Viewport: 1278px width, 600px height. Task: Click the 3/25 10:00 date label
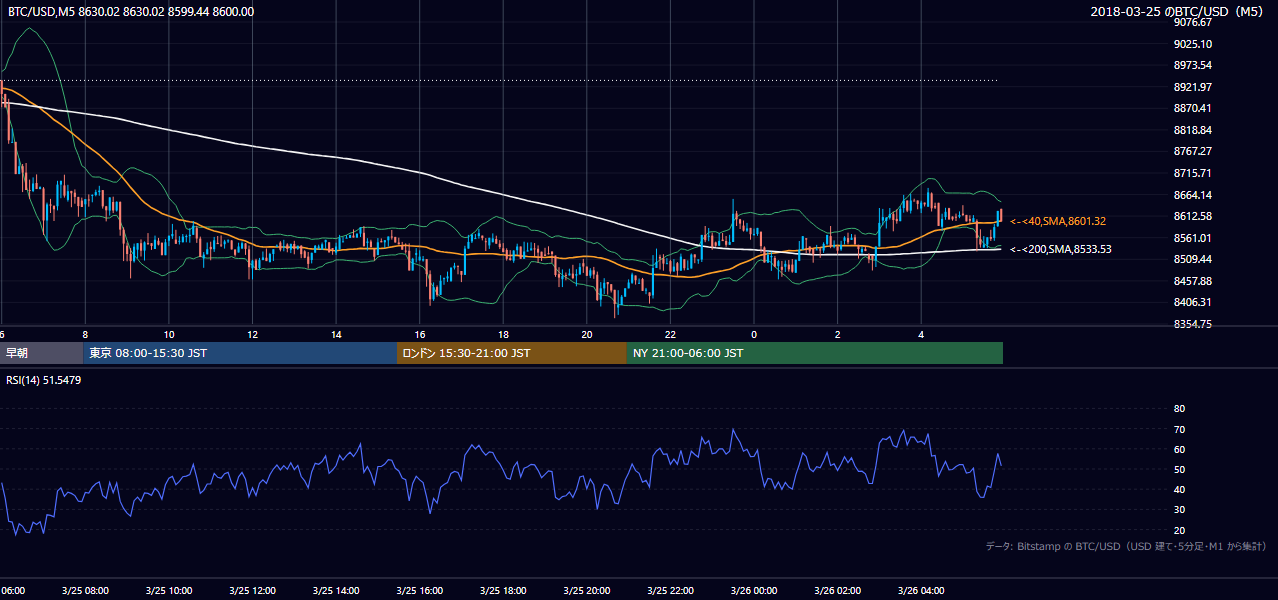click(x=169, y=591)
